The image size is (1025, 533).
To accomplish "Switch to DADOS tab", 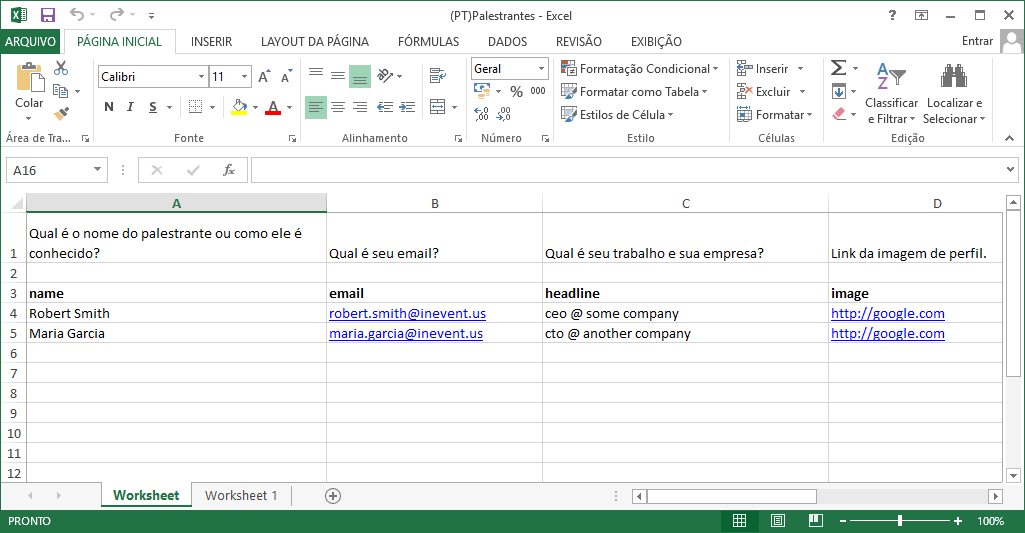I will pos(507,41).
